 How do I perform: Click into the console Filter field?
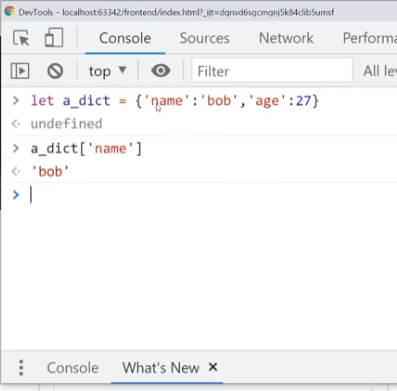point(272,71)
